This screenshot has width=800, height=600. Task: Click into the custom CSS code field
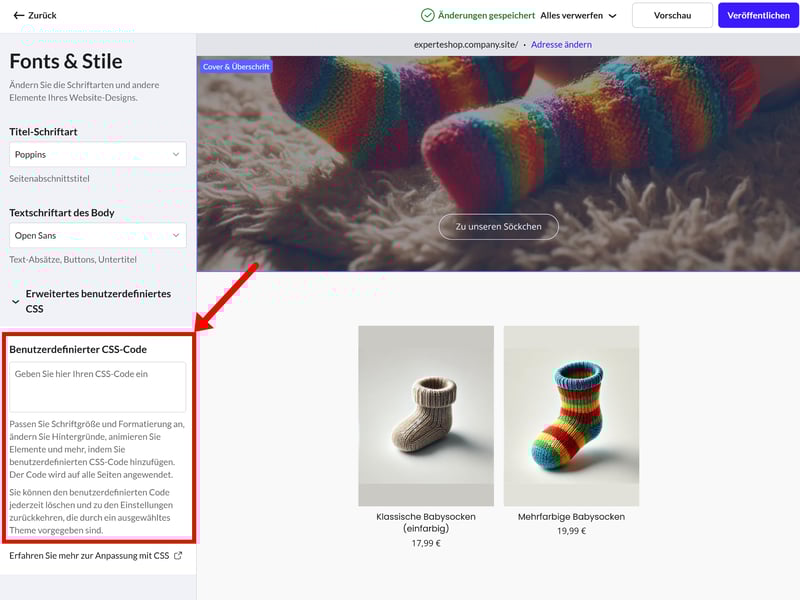pyautogui.click(x=97, y=386)
